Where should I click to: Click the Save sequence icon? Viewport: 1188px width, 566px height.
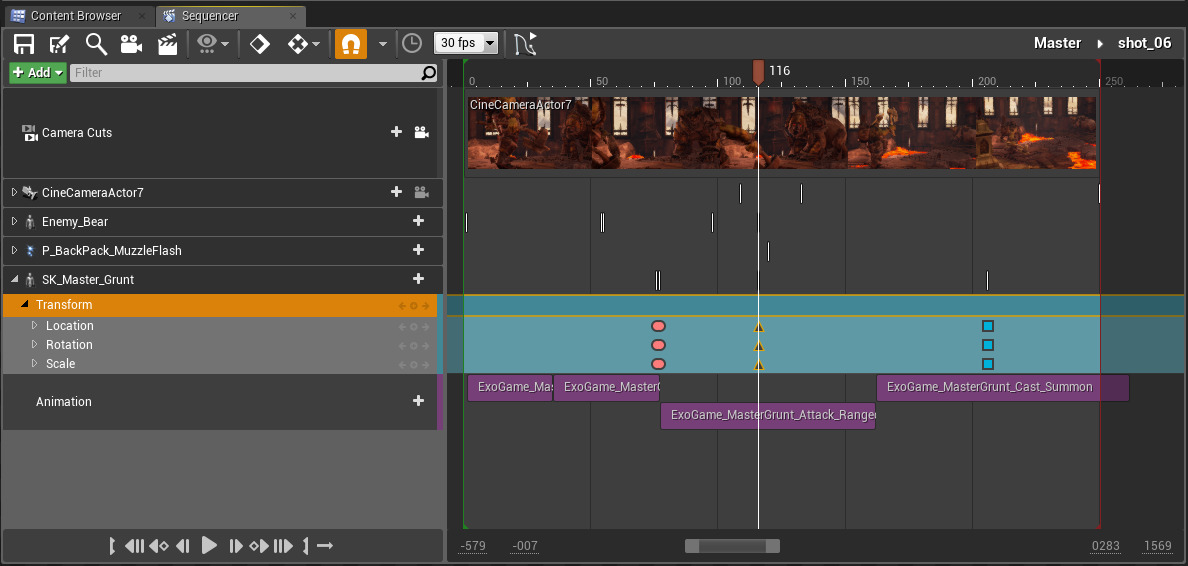25,43
